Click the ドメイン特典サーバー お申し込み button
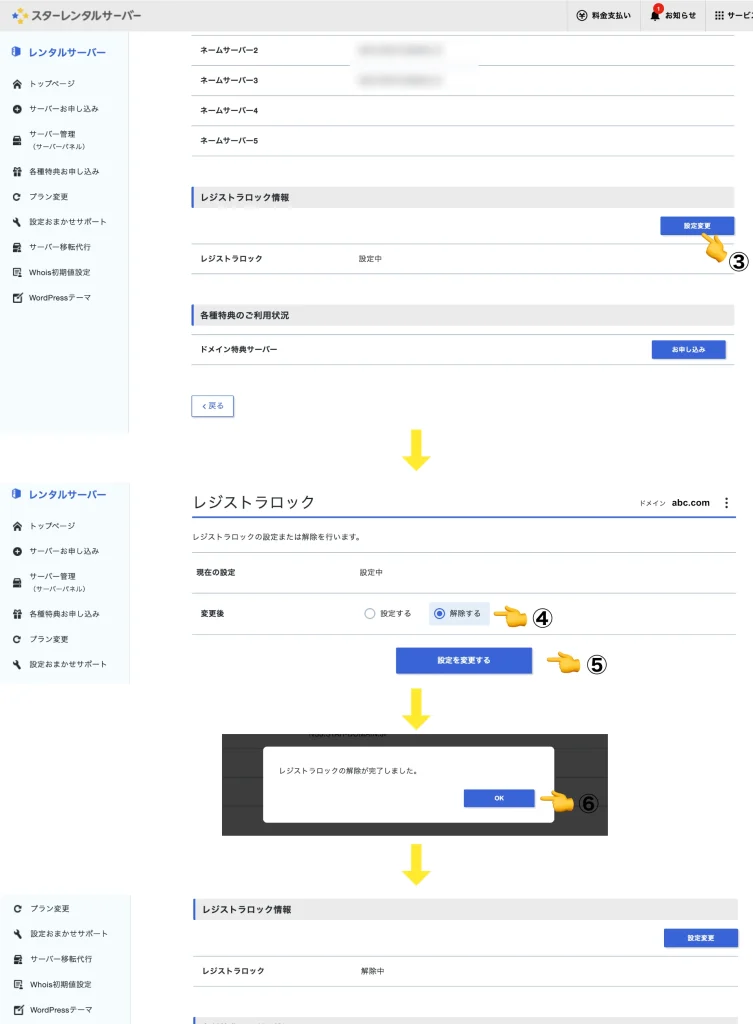The width and height of the screenshot is (753, 1024). [x=688, y=349]
